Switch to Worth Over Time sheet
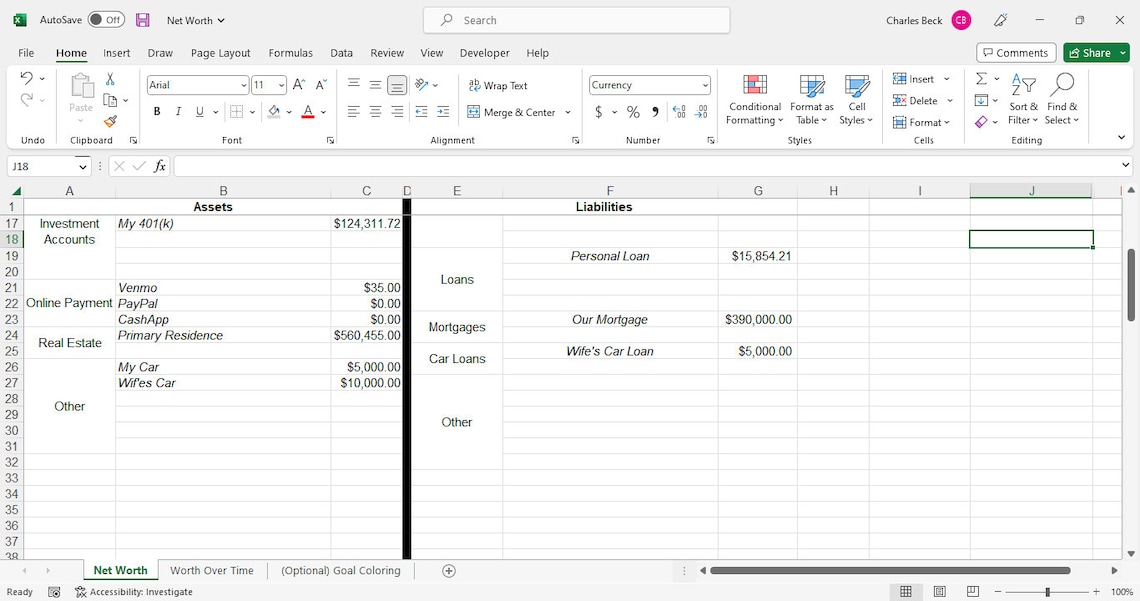The width and height of the screenshot is (1140, 601). click(212, 570)
